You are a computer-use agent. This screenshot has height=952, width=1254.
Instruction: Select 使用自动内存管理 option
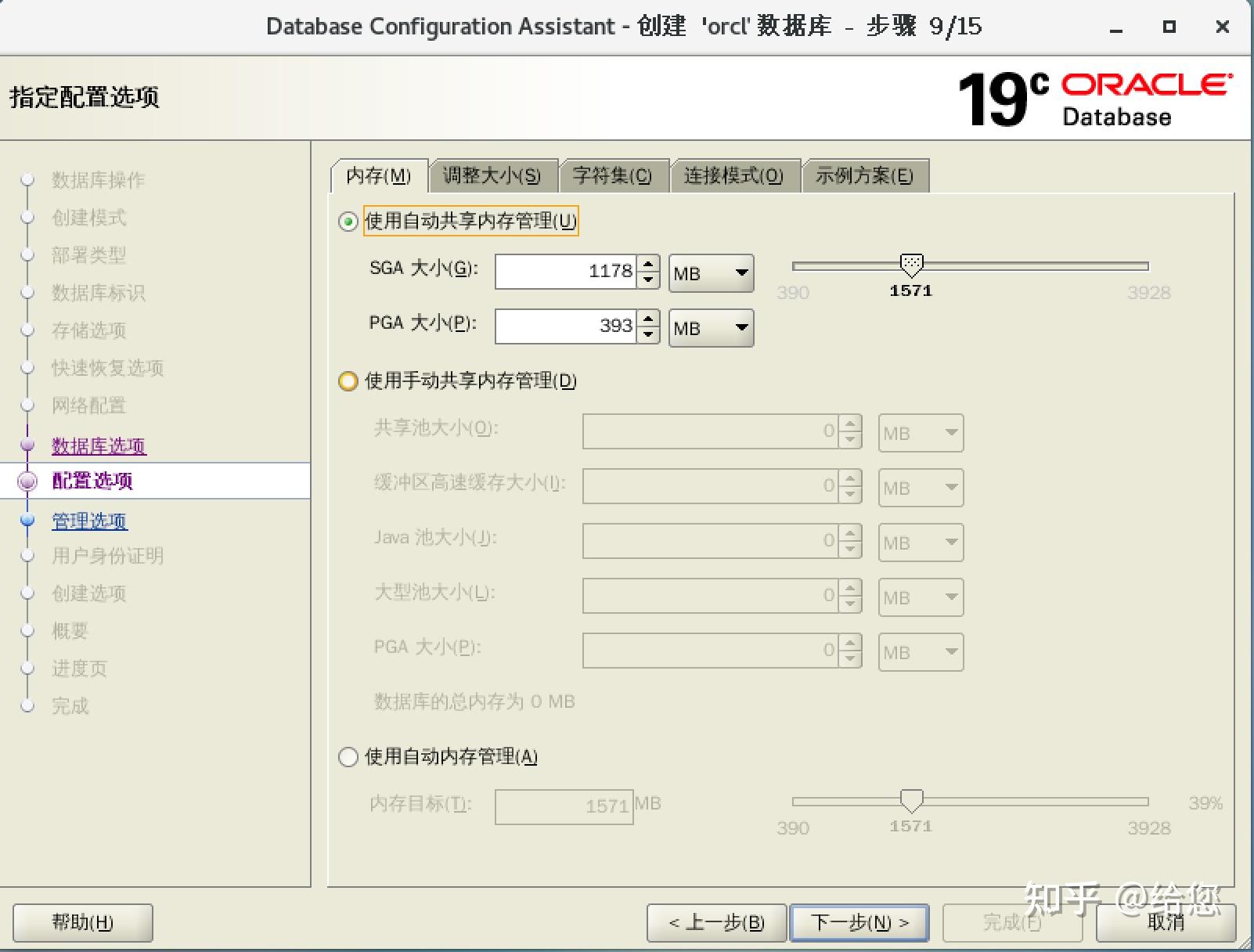[x=348, y=756]
